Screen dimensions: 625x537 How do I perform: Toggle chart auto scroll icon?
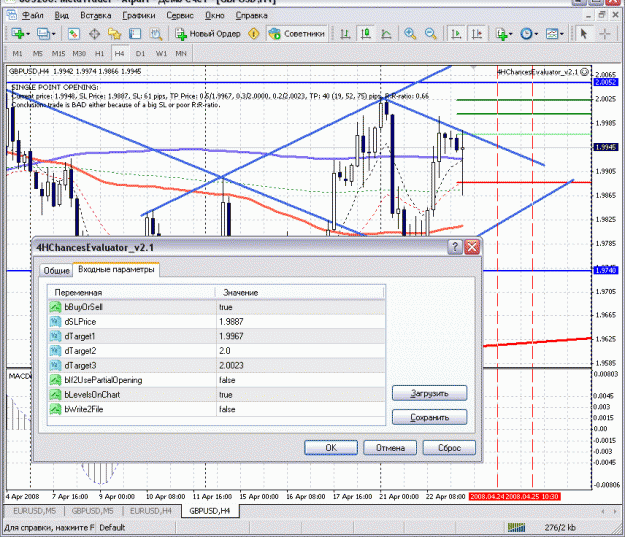456,34
